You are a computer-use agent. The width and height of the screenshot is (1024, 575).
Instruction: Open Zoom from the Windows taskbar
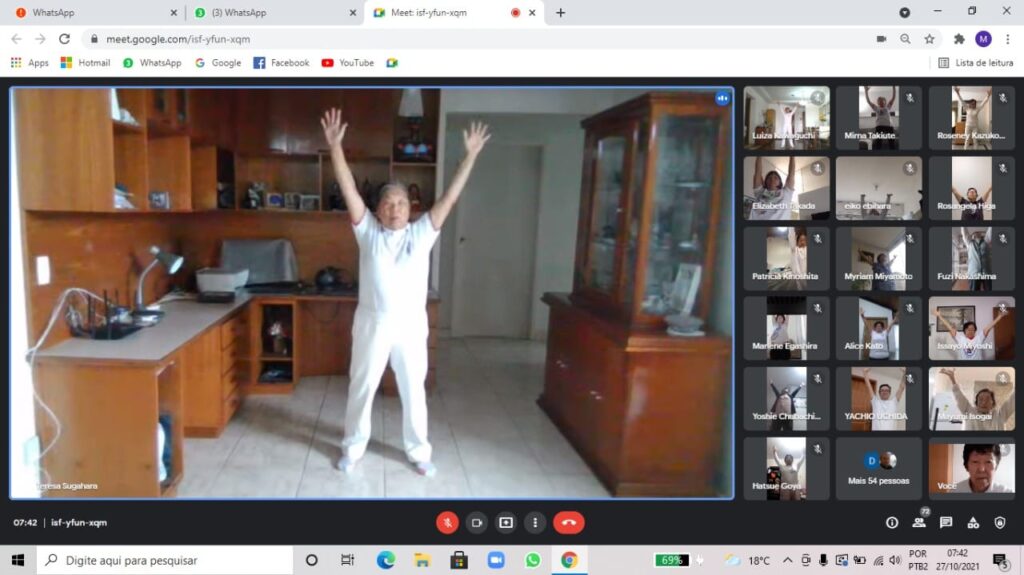tap(496, 560)
